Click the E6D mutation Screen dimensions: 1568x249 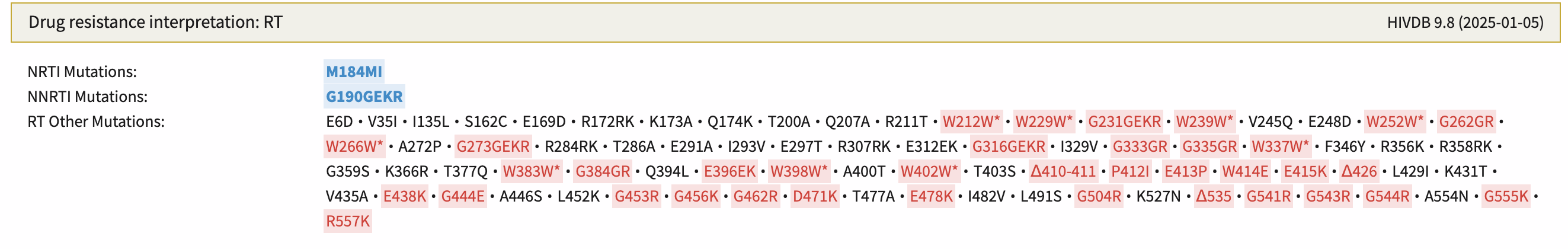339,122
